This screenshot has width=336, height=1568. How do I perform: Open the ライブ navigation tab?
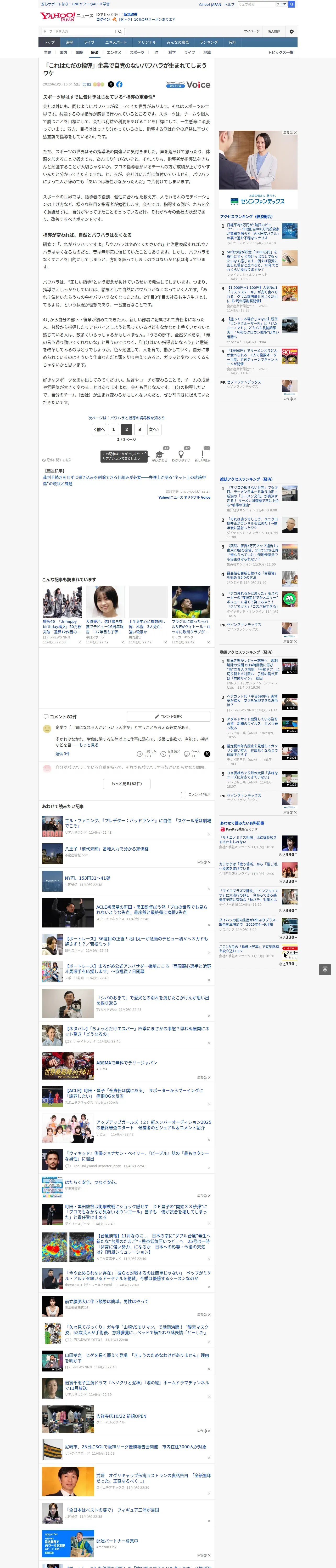click(89, 43)
